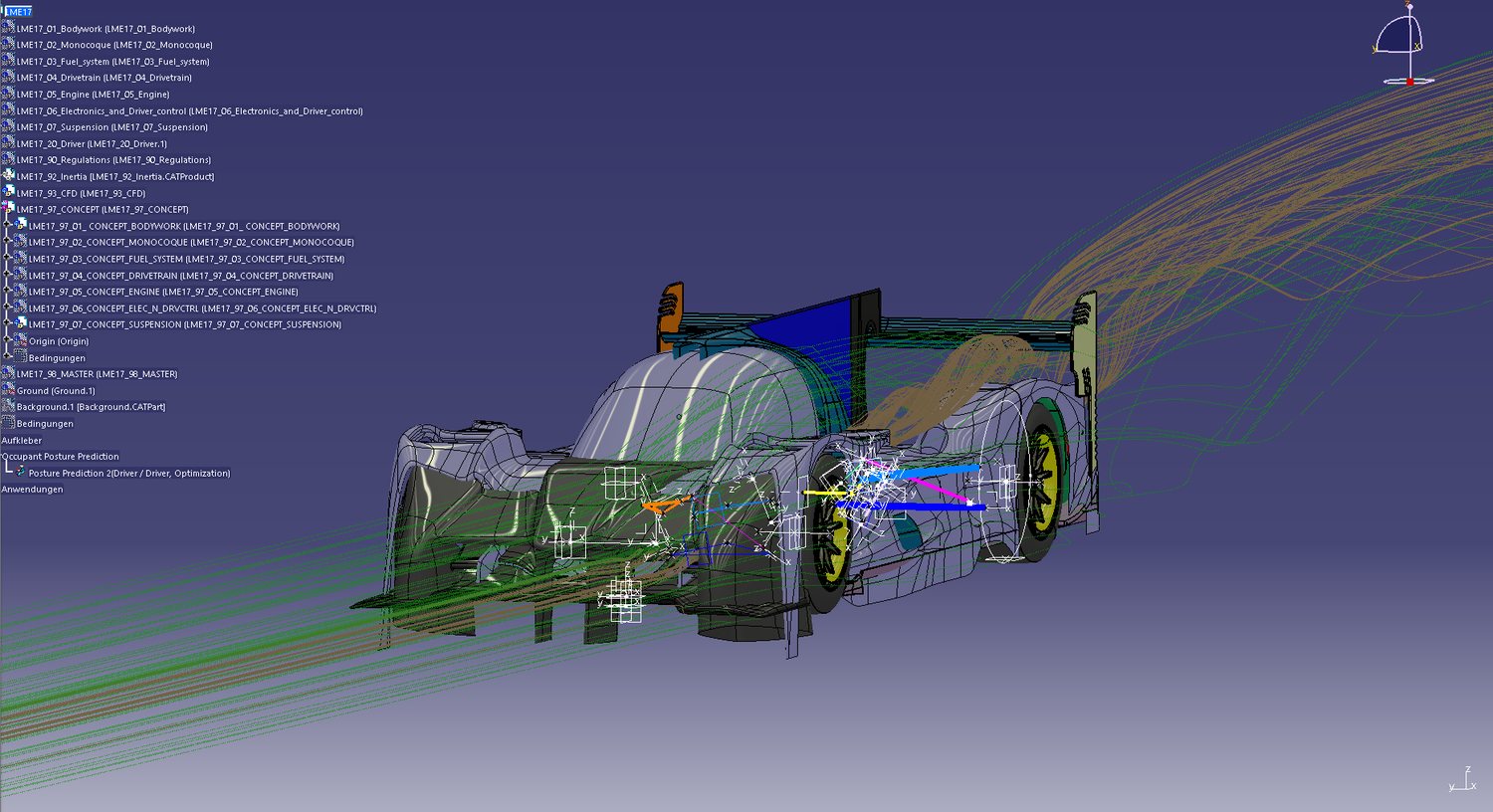Expand the LME17_97_02_CONCEPT_MONOCOQUE node
This screenshot has height=812, width=1493.
coord(8,242)
